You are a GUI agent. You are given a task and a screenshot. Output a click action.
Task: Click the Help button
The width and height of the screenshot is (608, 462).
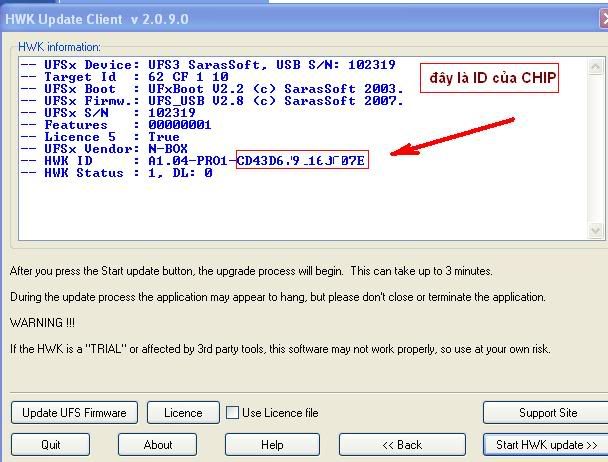[271, 445]
